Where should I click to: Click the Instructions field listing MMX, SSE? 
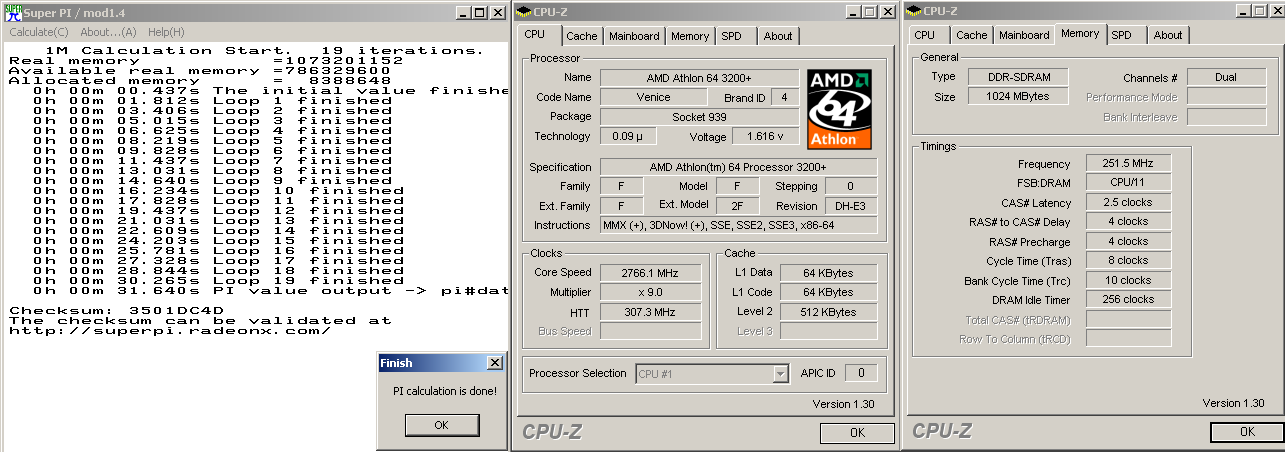click(x=738, y=225)
